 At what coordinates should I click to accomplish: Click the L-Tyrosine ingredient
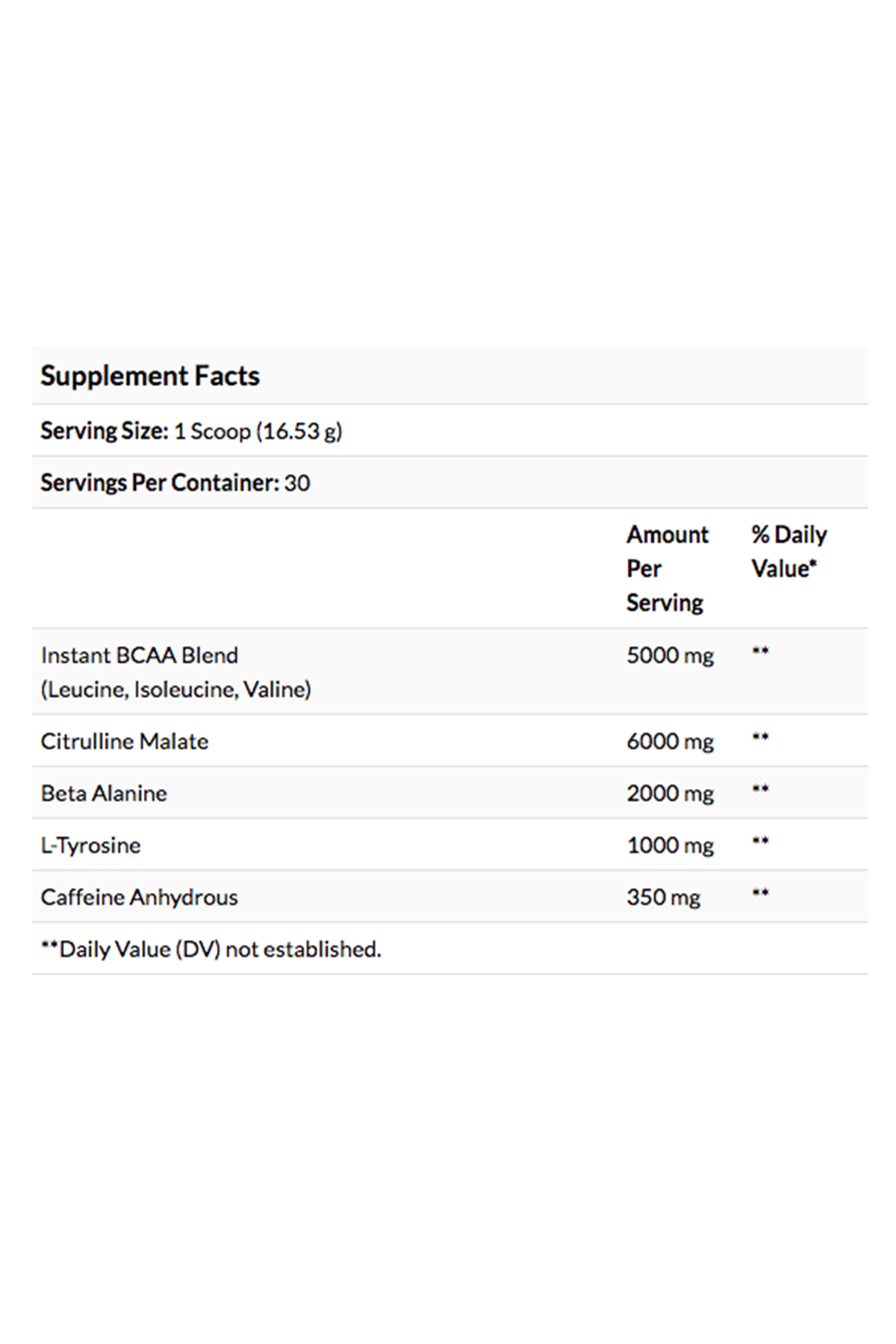pos(90,845)
